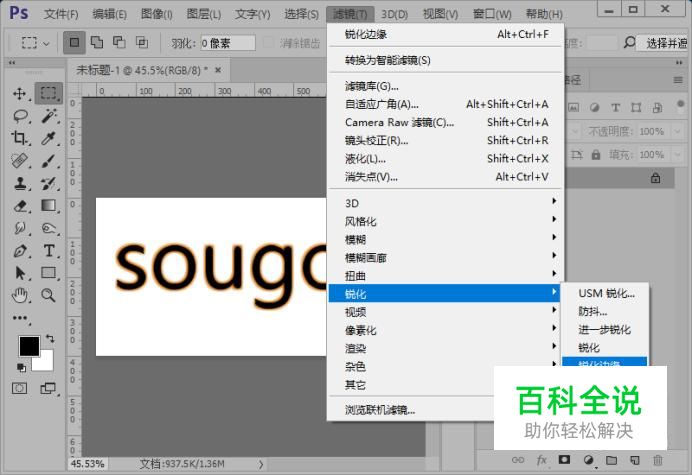
Task: Open the 选择(S) menu
Action: (301, 14)
